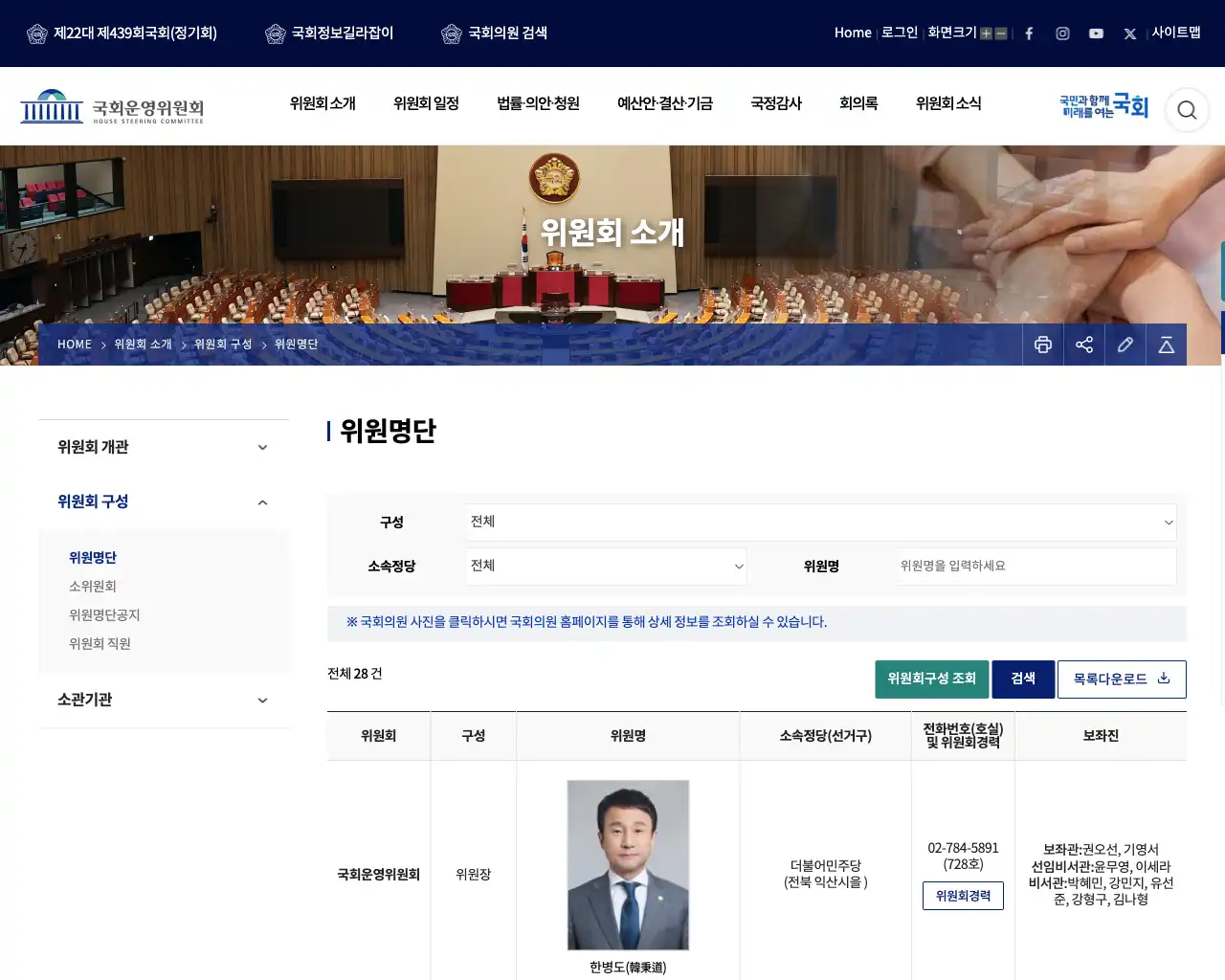The height and width of the screenshot is (980, 1225).
Task: Click the dark blue 검색 button
Action: pyautogui.click(x=1023, y=679)
